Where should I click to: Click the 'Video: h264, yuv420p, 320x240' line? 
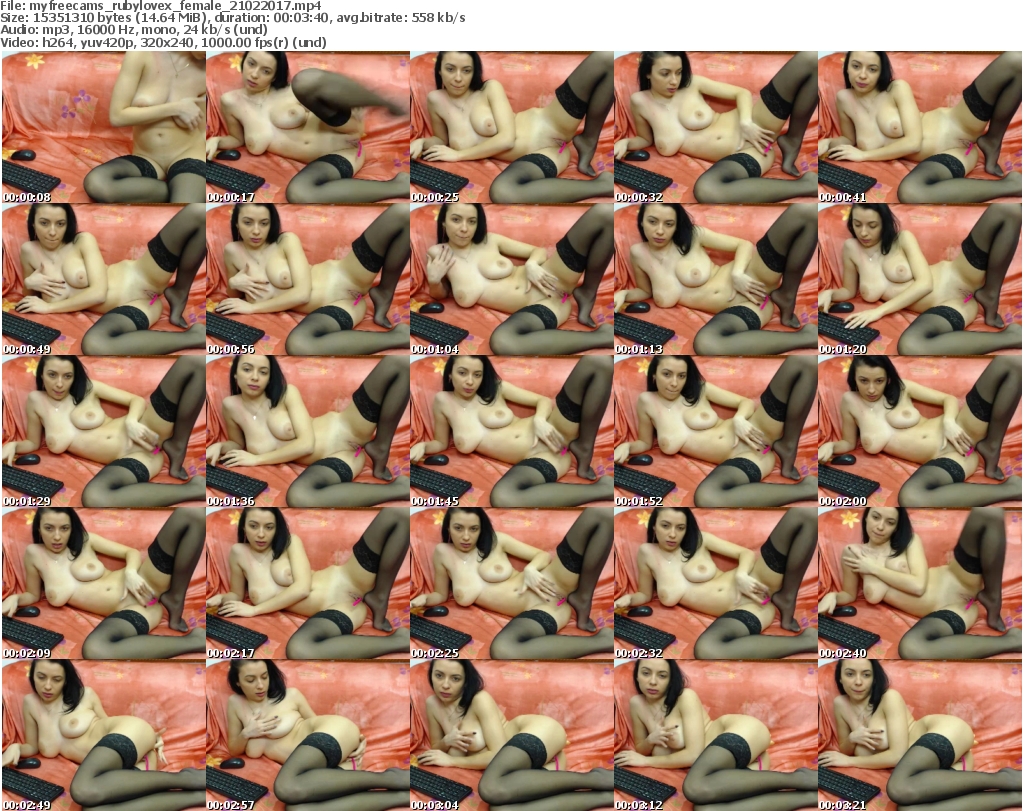163,42
